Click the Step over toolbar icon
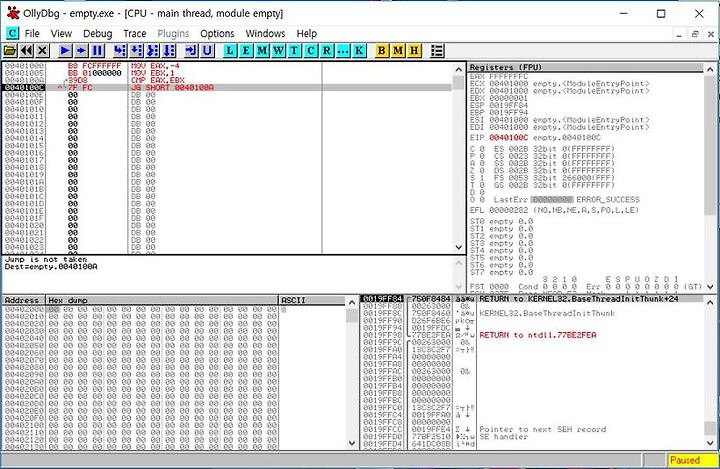Screen dimensions: 720x469 click(x=136, y=51)
